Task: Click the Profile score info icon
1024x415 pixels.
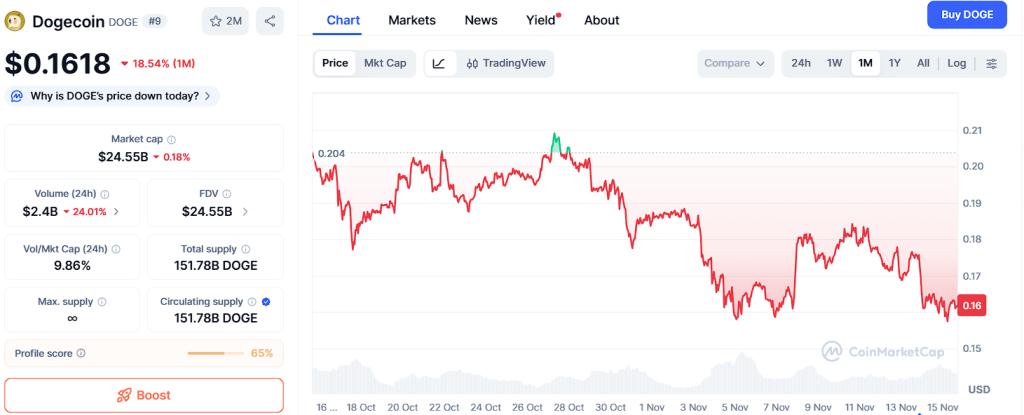Action: tap(81, 353)
